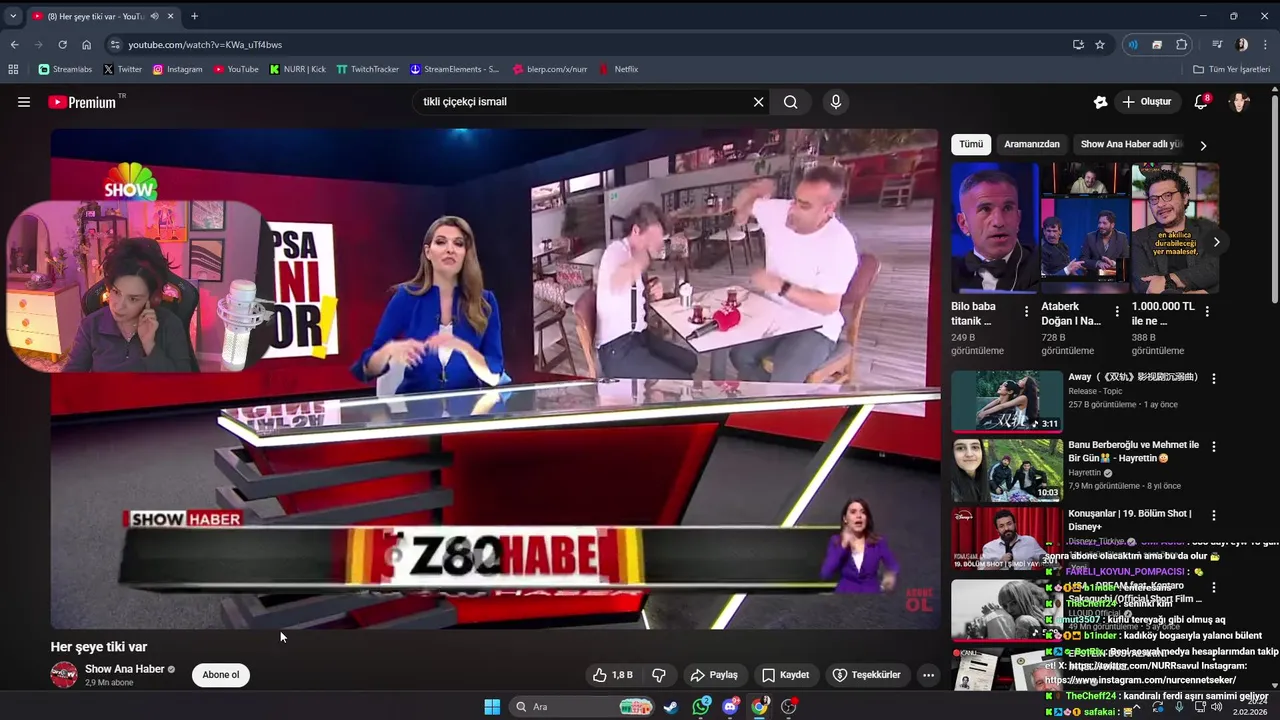This screenshot has height=720, width=1280.
Task: Open options for the Ataberk Doğan short
Action: [1117, 312]
